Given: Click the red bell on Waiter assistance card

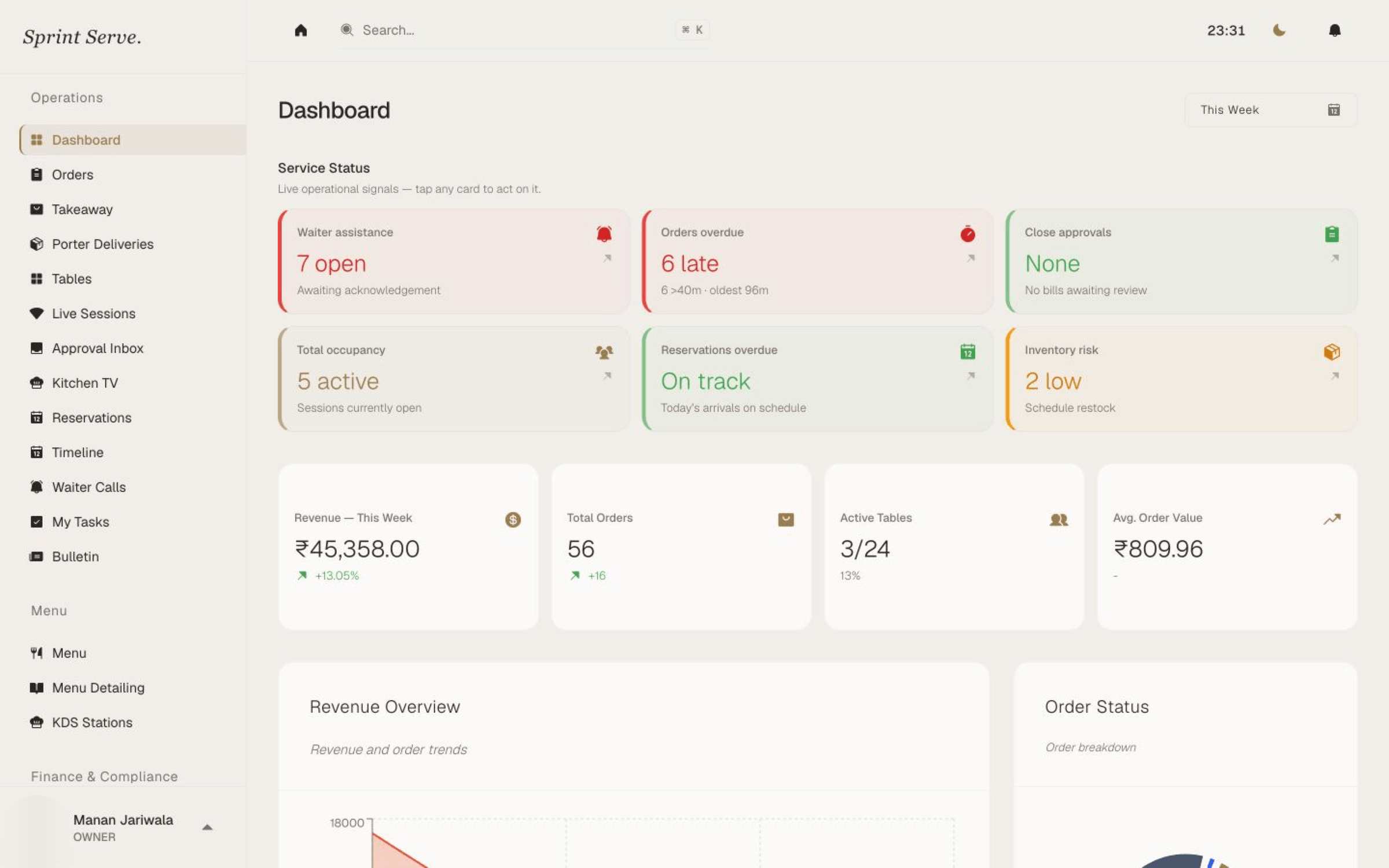Looking at the screenshot, I should [604, 234].
